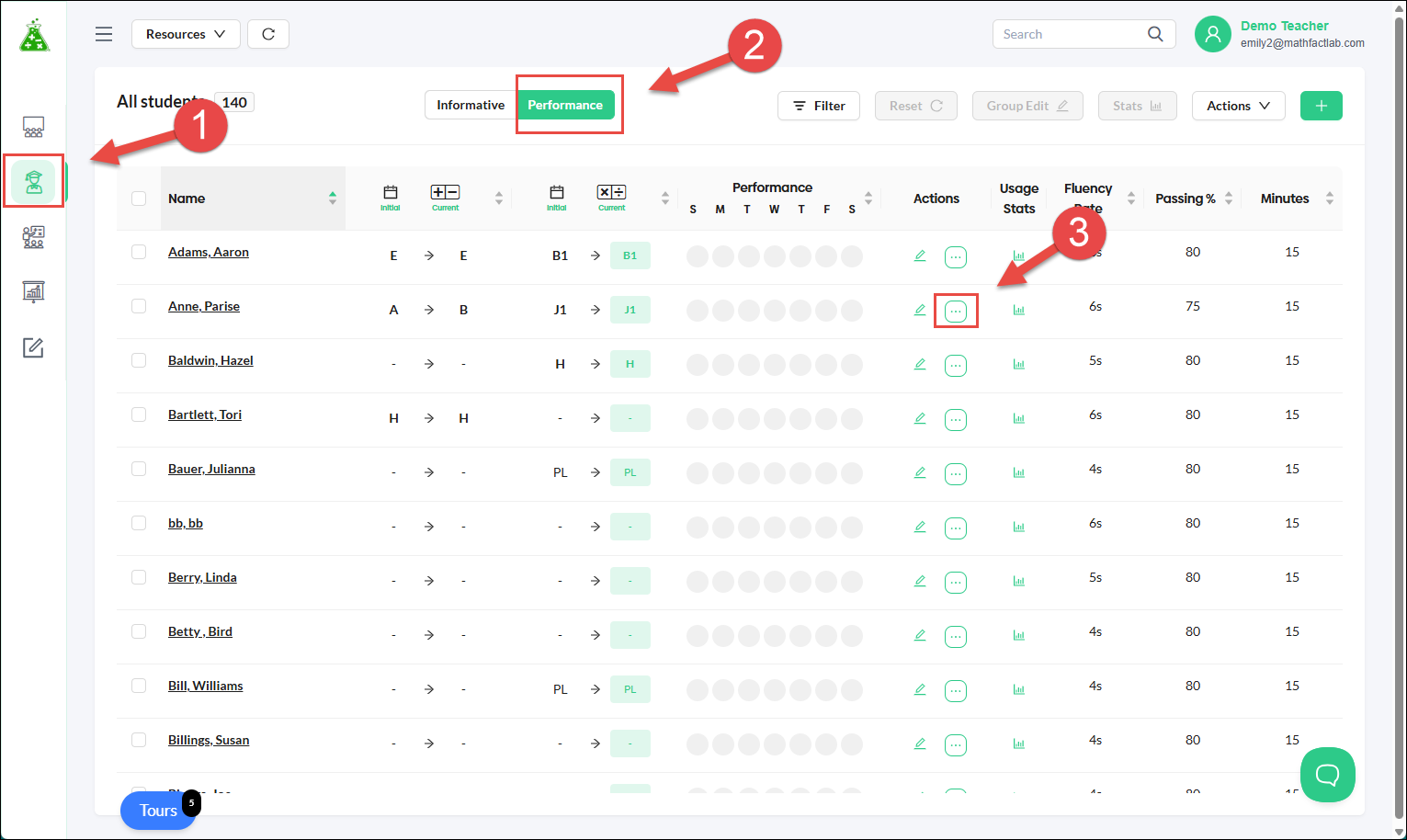Viewport: 1407px width, 840px height.
Task: Check the box for bb, bb
Action: tap(139, 523)
